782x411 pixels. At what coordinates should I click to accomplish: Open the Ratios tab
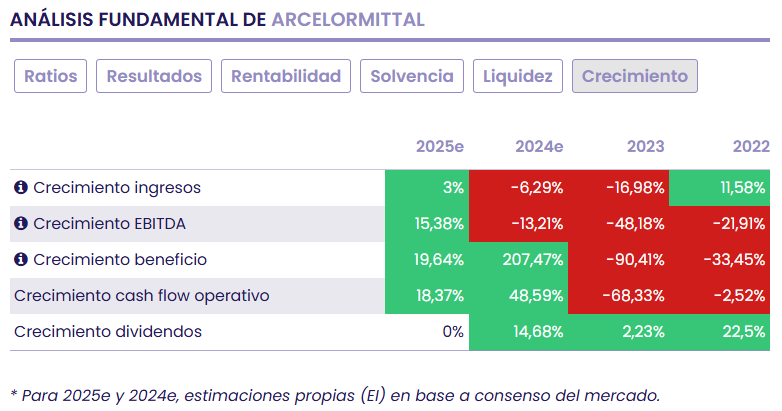pos(51,76)
